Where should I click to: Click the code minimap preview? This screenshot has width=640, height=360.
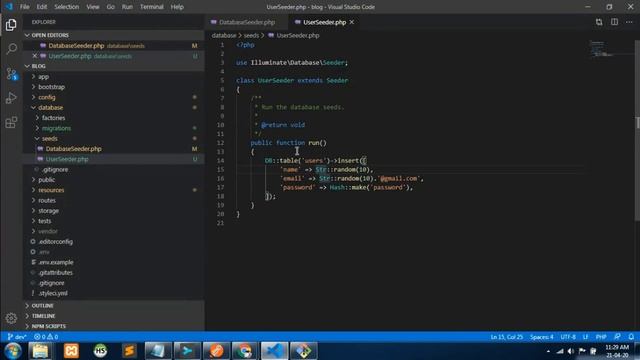pyautogui.click(x=601, y=49)
